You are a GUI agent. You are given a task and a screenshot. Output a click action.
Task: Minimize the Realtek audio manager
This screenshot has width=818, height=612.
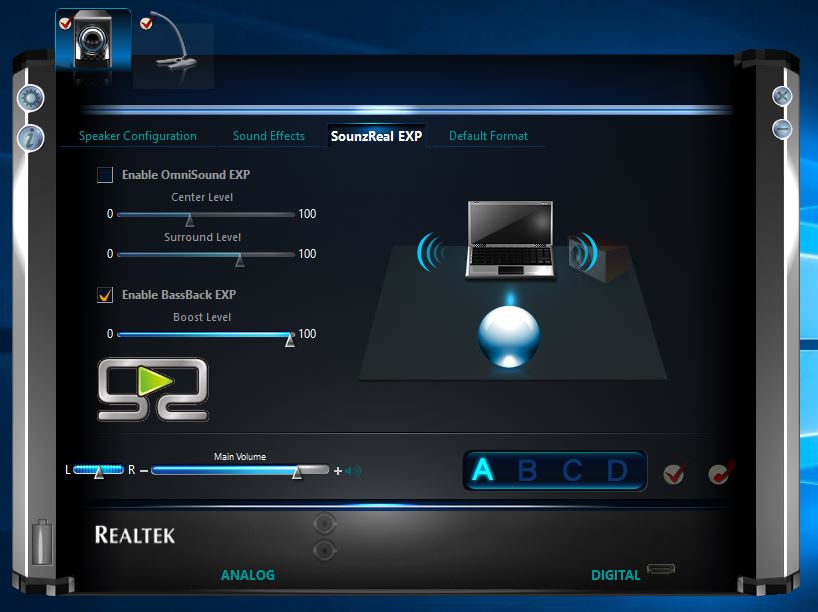(781, 128)
